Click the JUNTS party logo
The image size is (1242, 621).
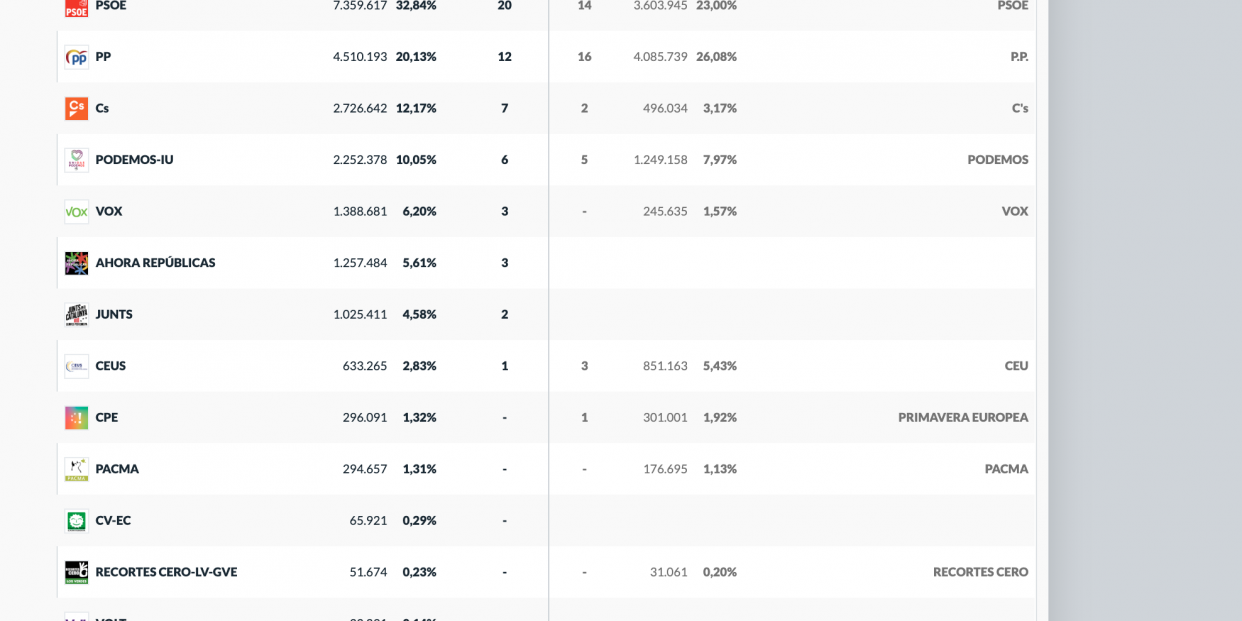click(x=76, y=315)
